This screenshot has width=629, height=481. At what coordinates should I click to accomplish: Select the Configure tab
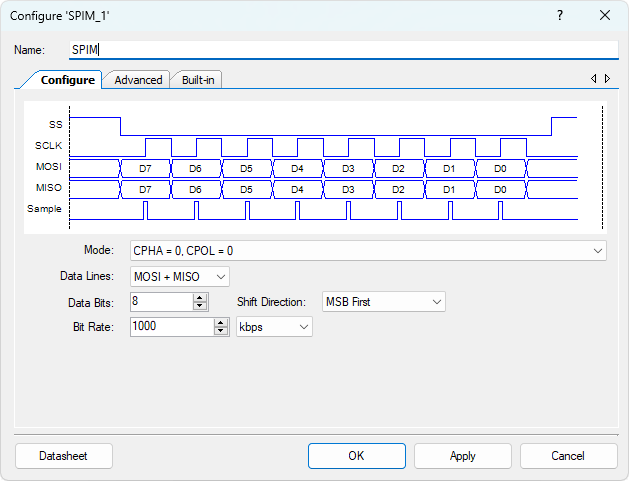coord(67,80)
